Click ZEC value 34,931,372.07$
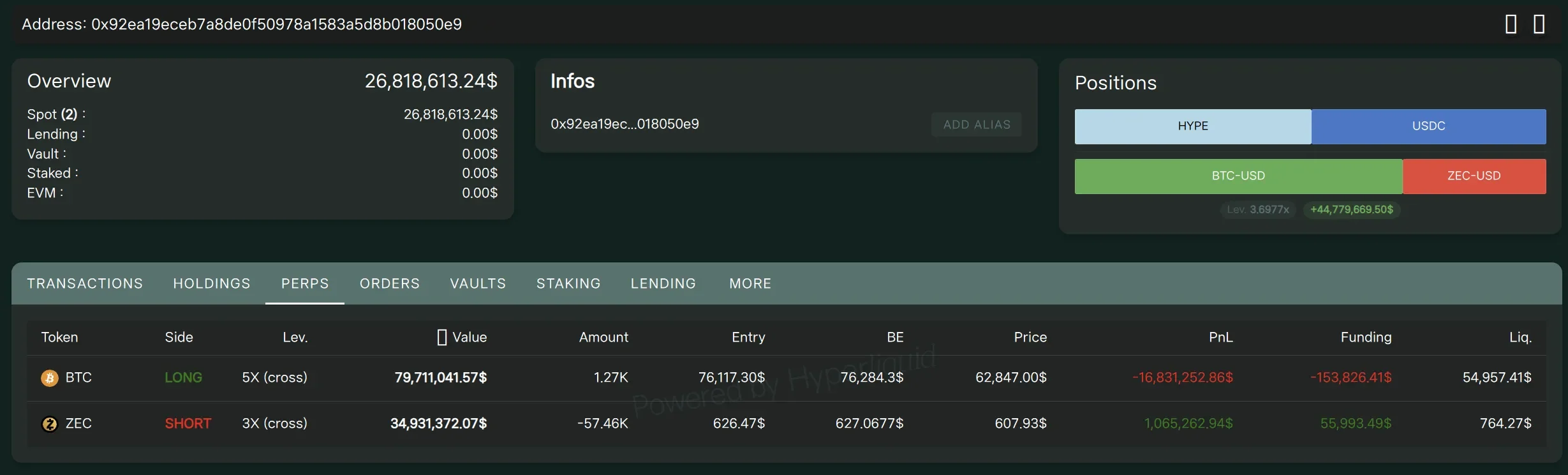 [x=438, y=424]
